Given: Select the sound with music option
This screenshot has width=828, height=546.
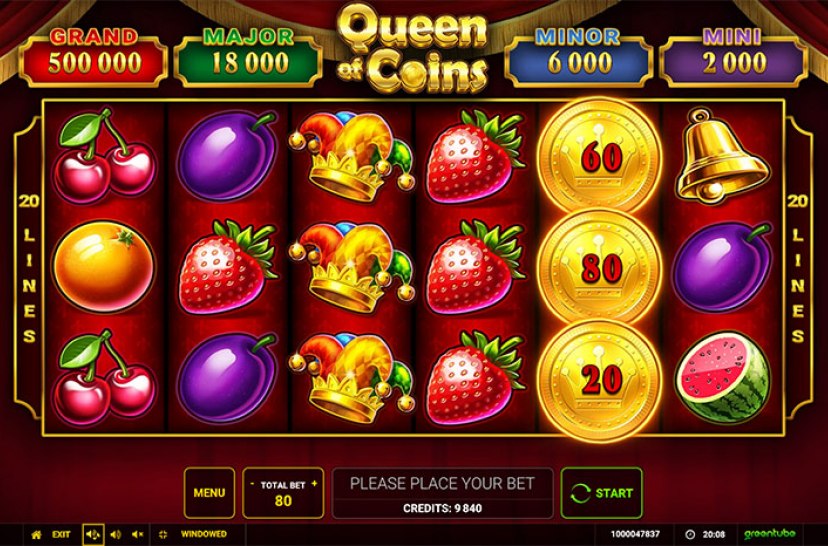Looking at the screenshot, I should (x=93, y=534).
